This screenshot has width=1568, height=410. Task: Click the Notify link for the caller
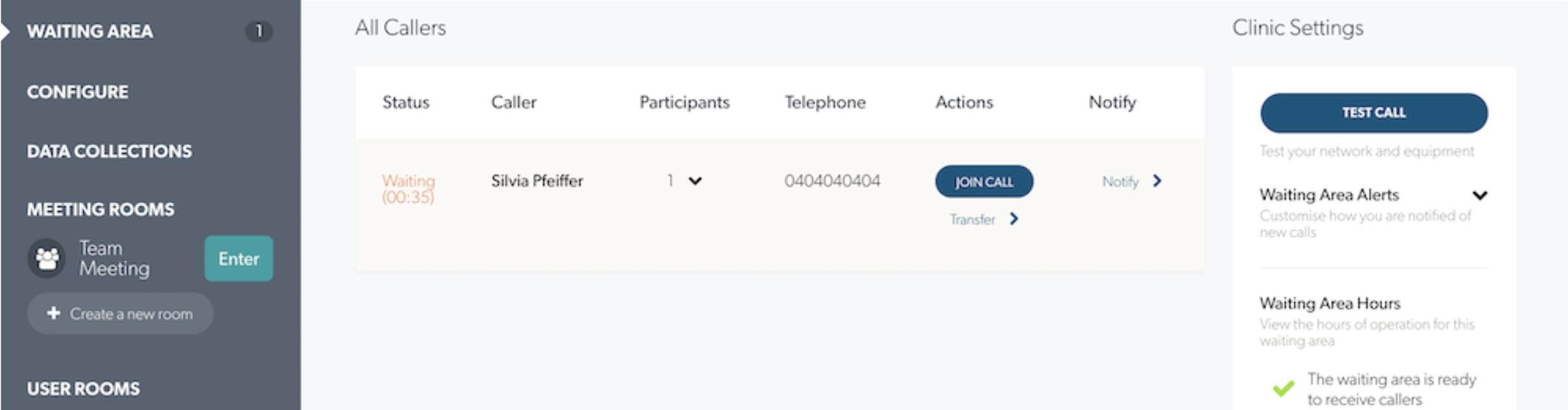[1120, 181]
